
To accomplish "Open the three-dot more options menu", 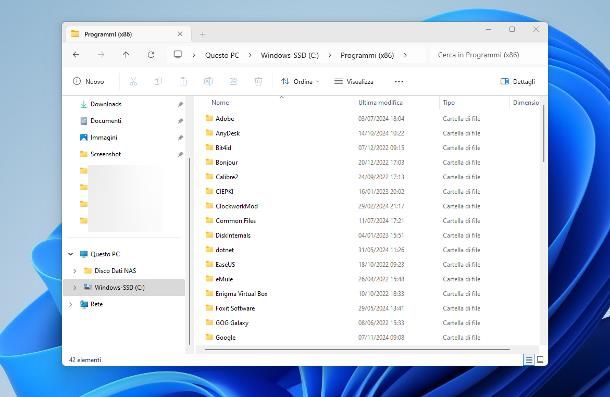I will click(x=399, y=82).
